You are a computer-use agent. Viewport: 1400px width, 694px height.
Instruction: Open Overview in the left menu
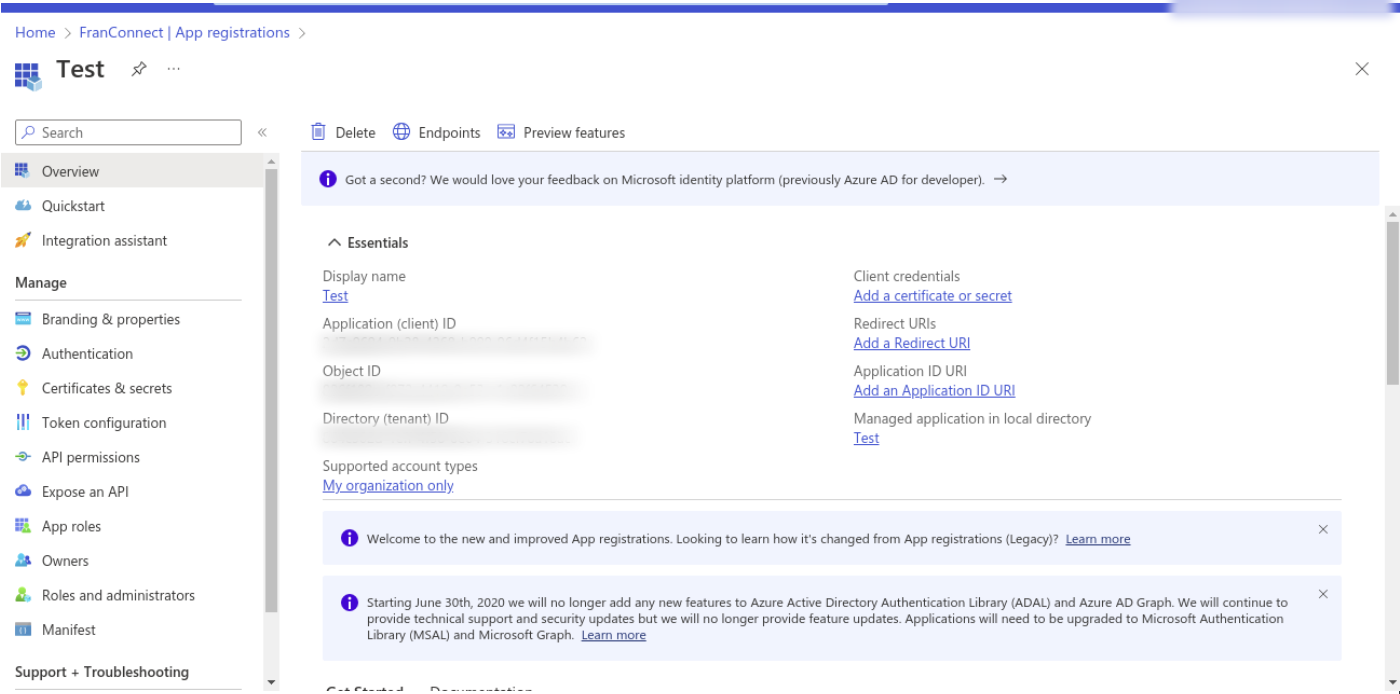(x=132, y=171)
